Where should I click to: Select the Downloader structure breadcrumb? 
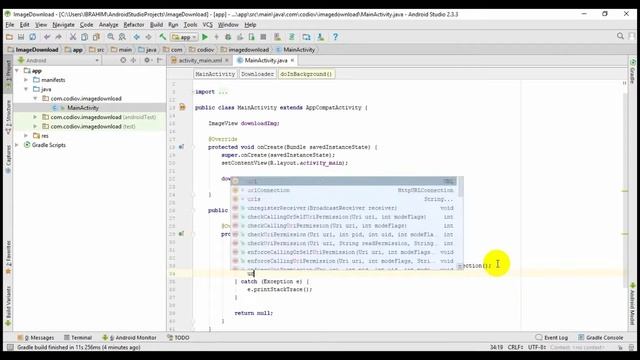click(257, 74)
